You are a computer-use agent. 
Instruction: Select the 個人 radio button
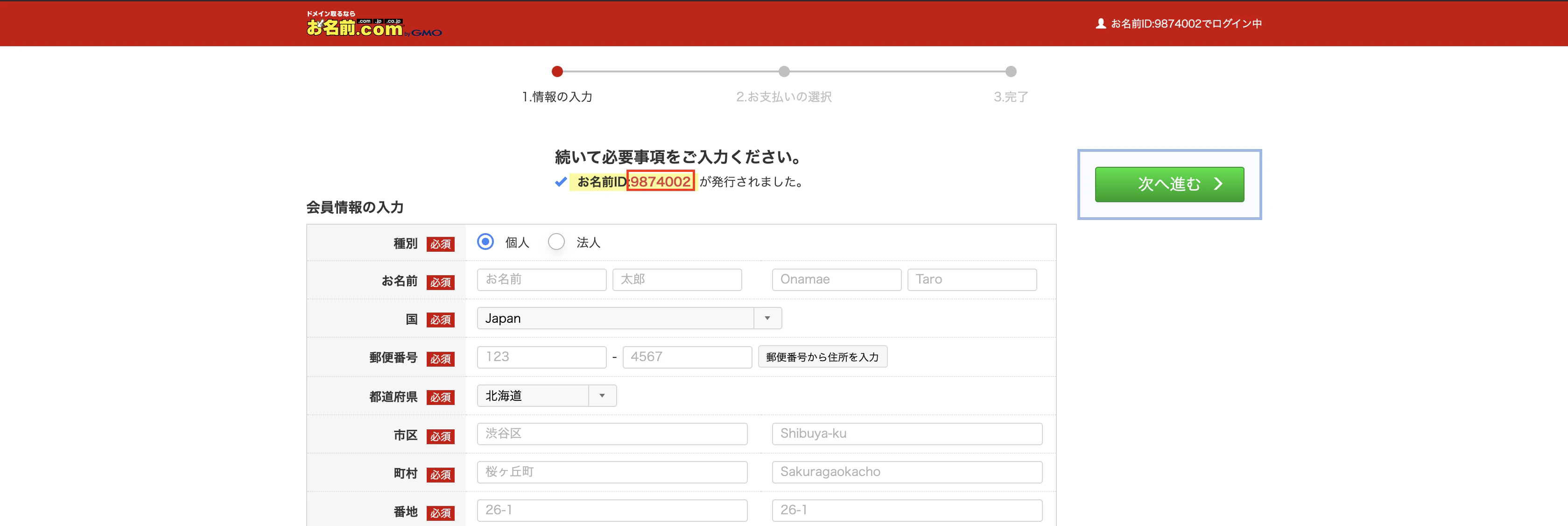click(485, 242)
